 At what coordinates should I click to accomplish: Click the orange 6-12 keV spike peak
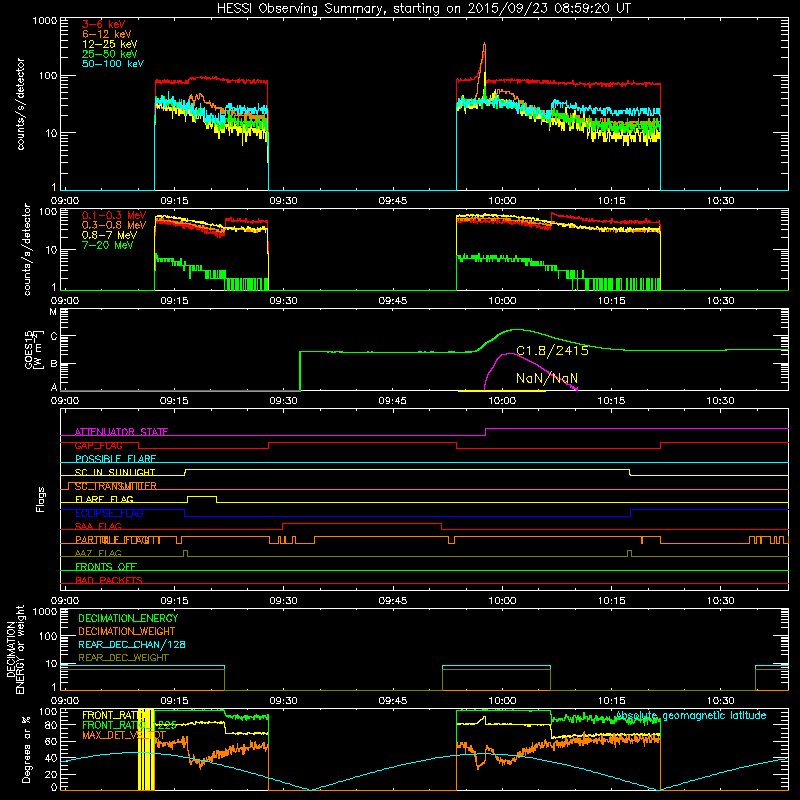tap(484, 44)
